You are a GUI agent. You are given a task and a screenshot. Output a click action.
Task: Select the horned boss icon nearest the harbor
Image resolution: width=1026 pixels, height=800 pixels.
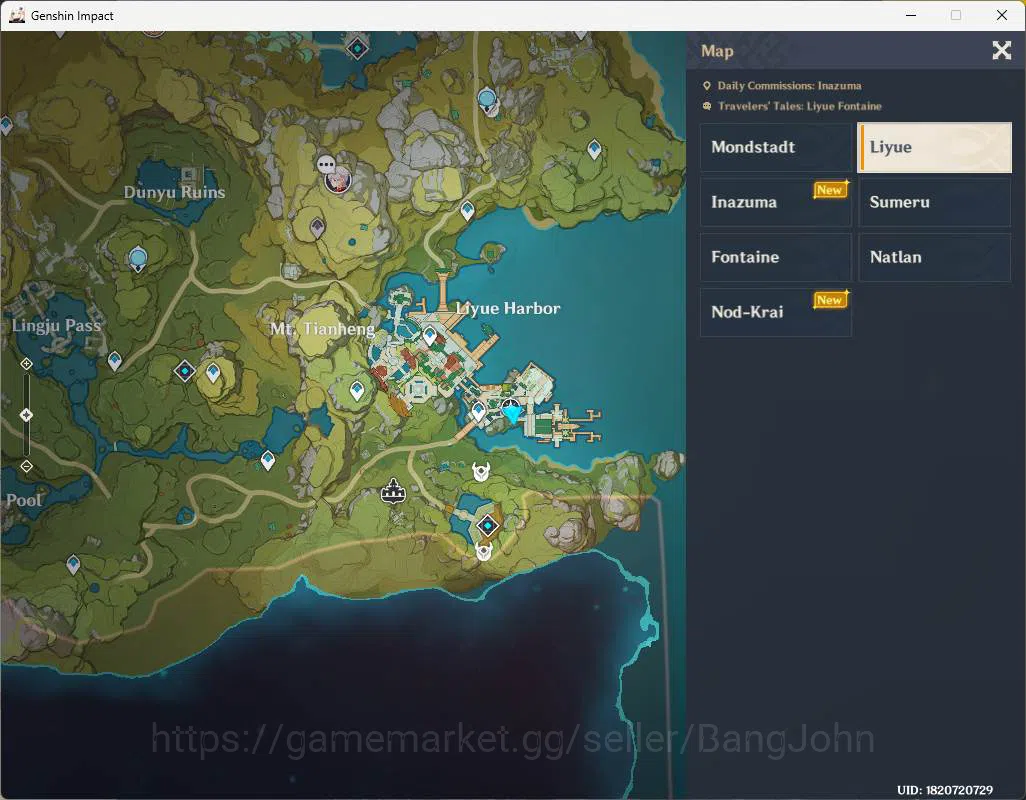(482, 472)
